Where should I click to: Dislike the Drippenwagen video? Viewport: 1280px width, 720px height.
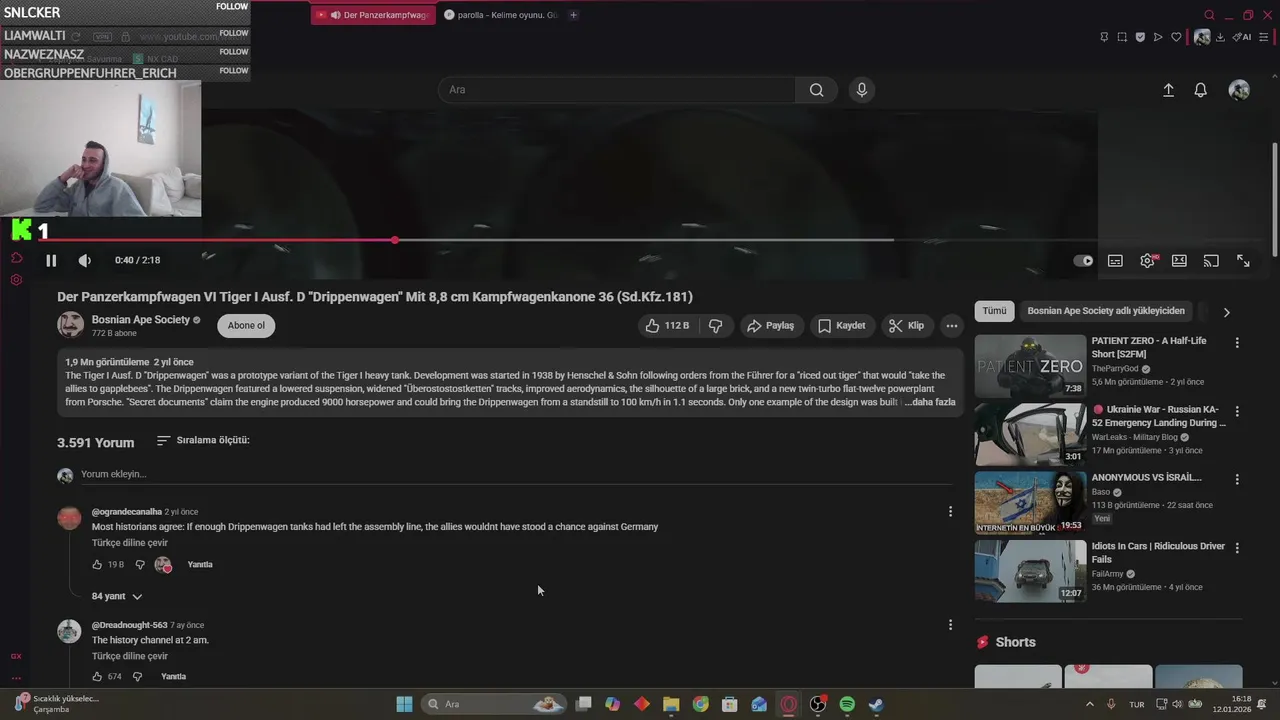tap(716, 326)
